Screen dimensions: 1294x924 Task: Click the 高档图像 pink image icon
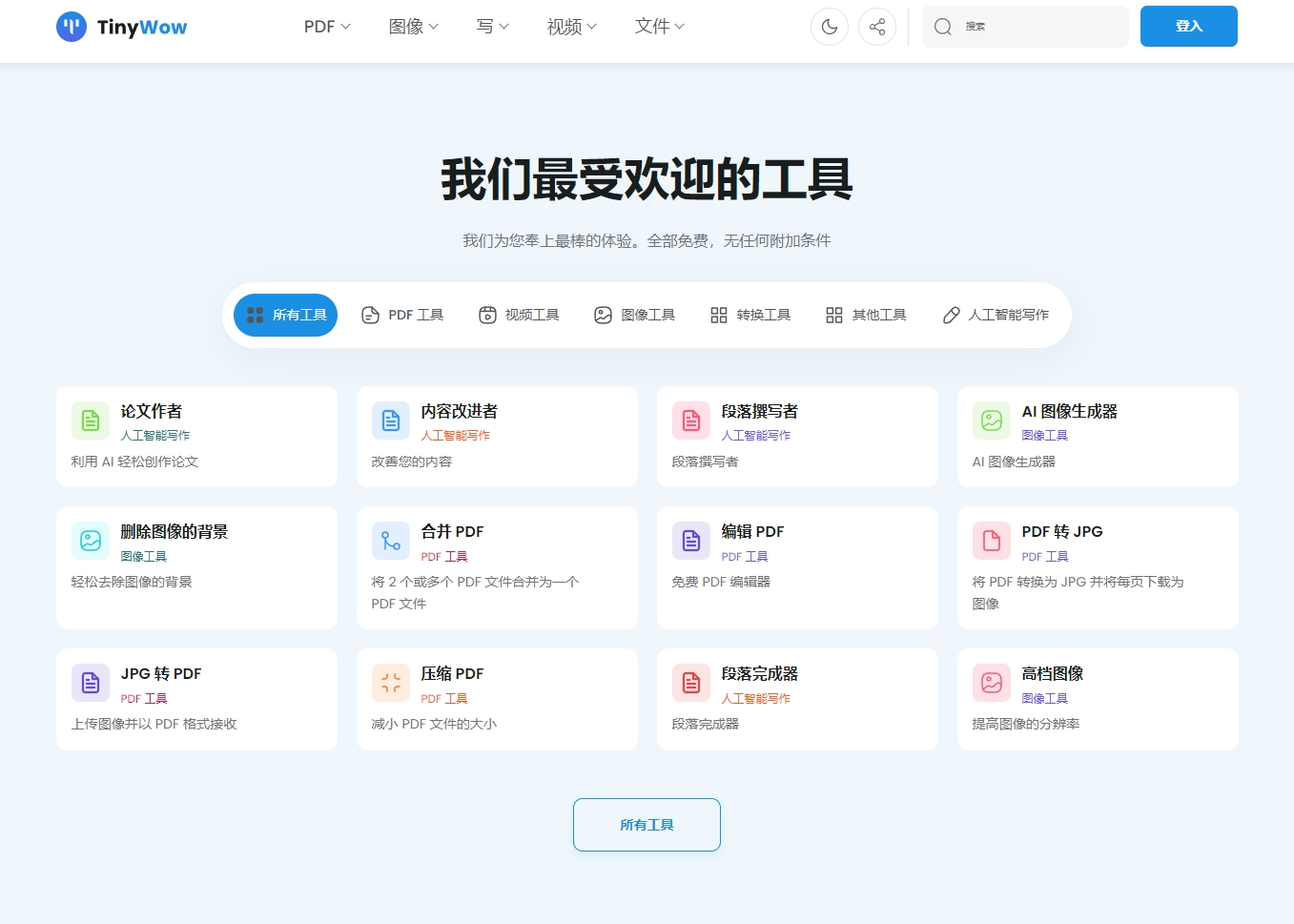(x=992, y=683)
